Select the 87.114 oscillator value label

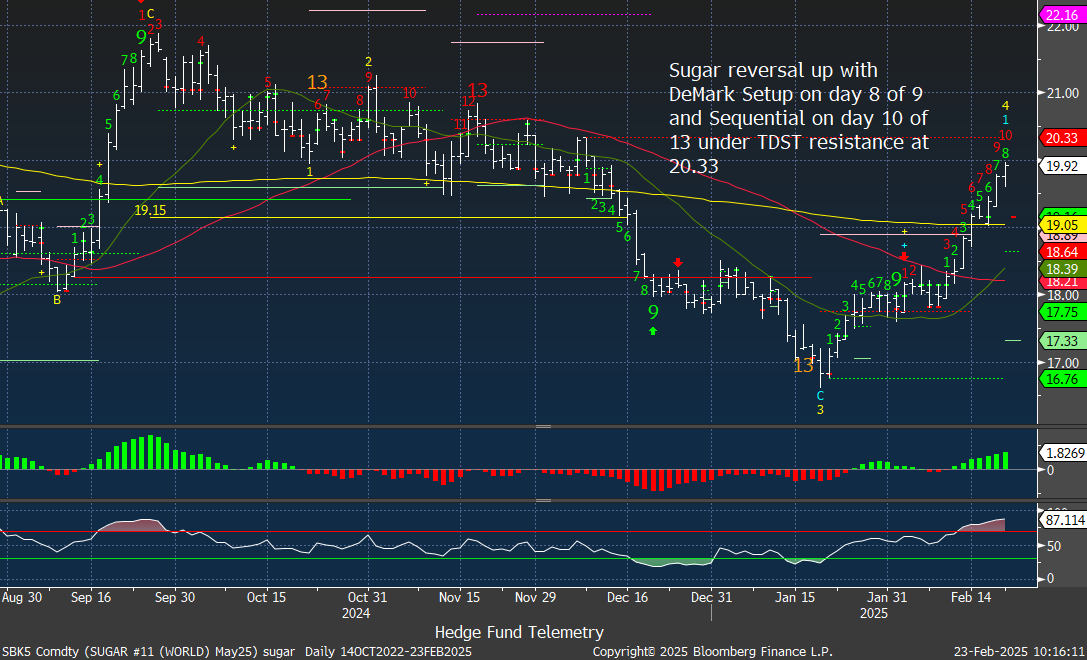point(1060,521)
